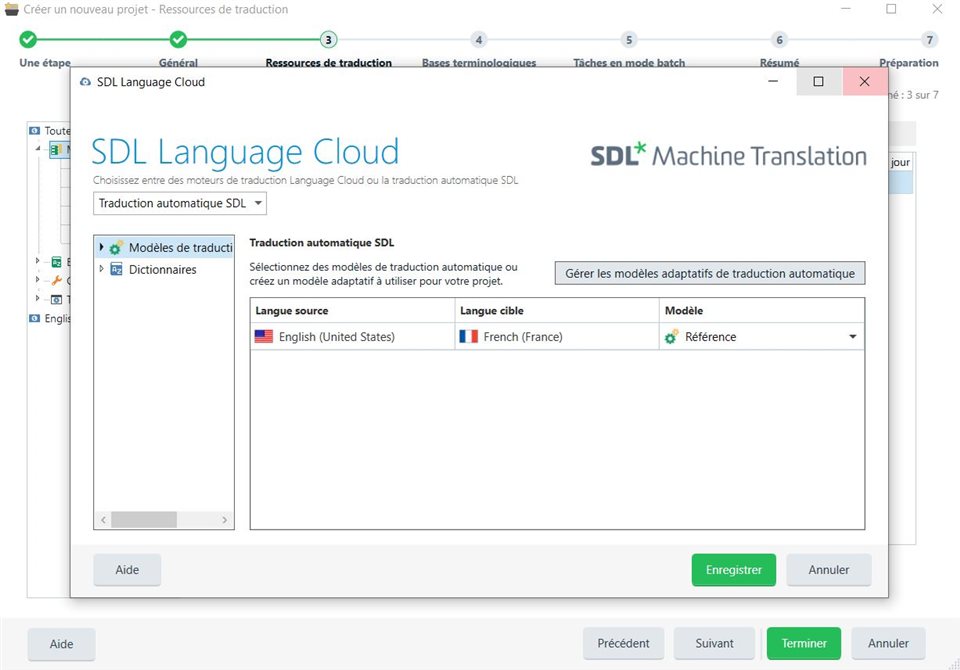
Task: Click Gérer les modèles adaptatifs de traduction automatique
Action: click(x=710, y=273)
